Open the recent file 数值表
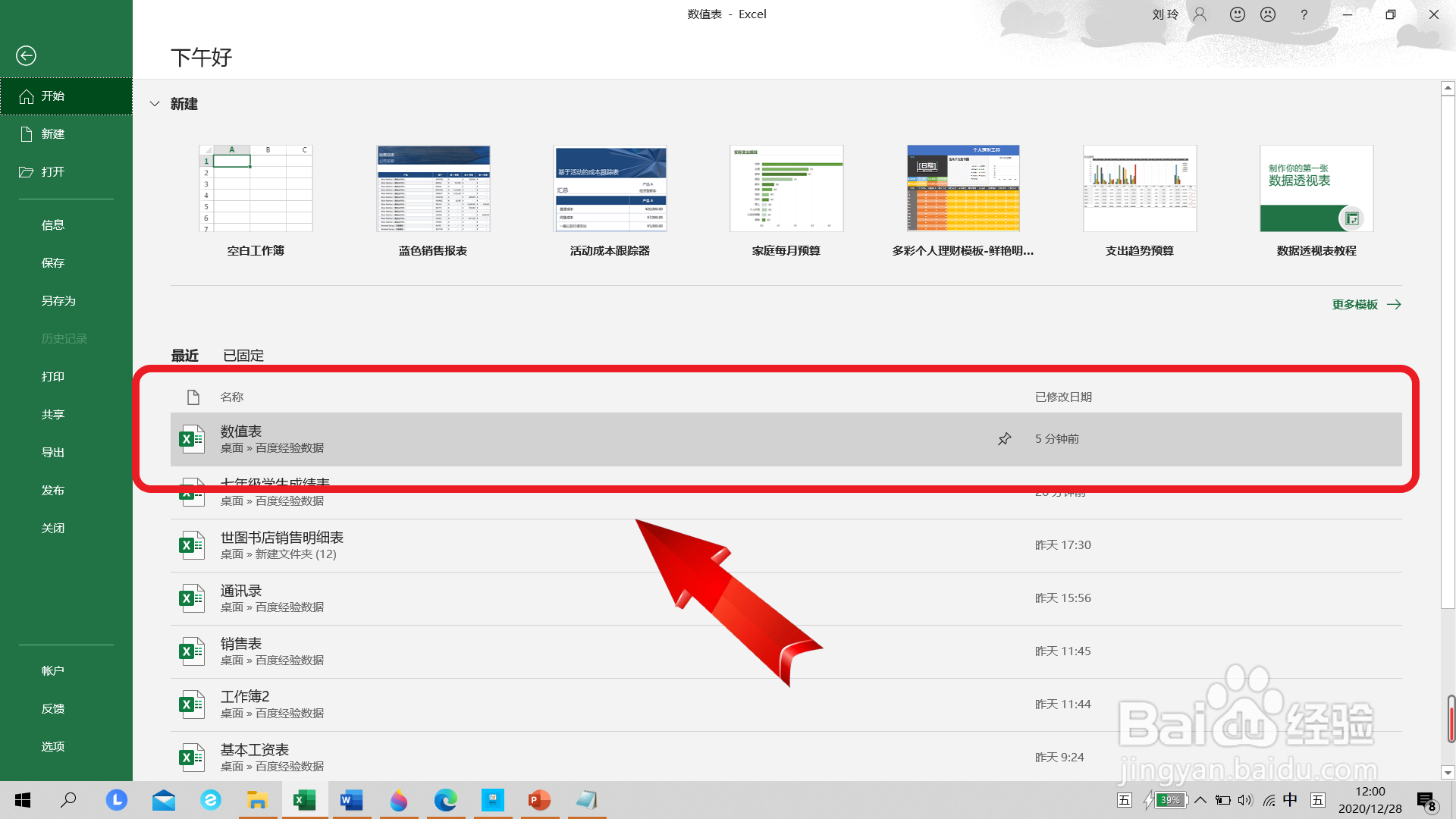The height and width of the screenshot is (819, 1456). [x=786, y=439]
